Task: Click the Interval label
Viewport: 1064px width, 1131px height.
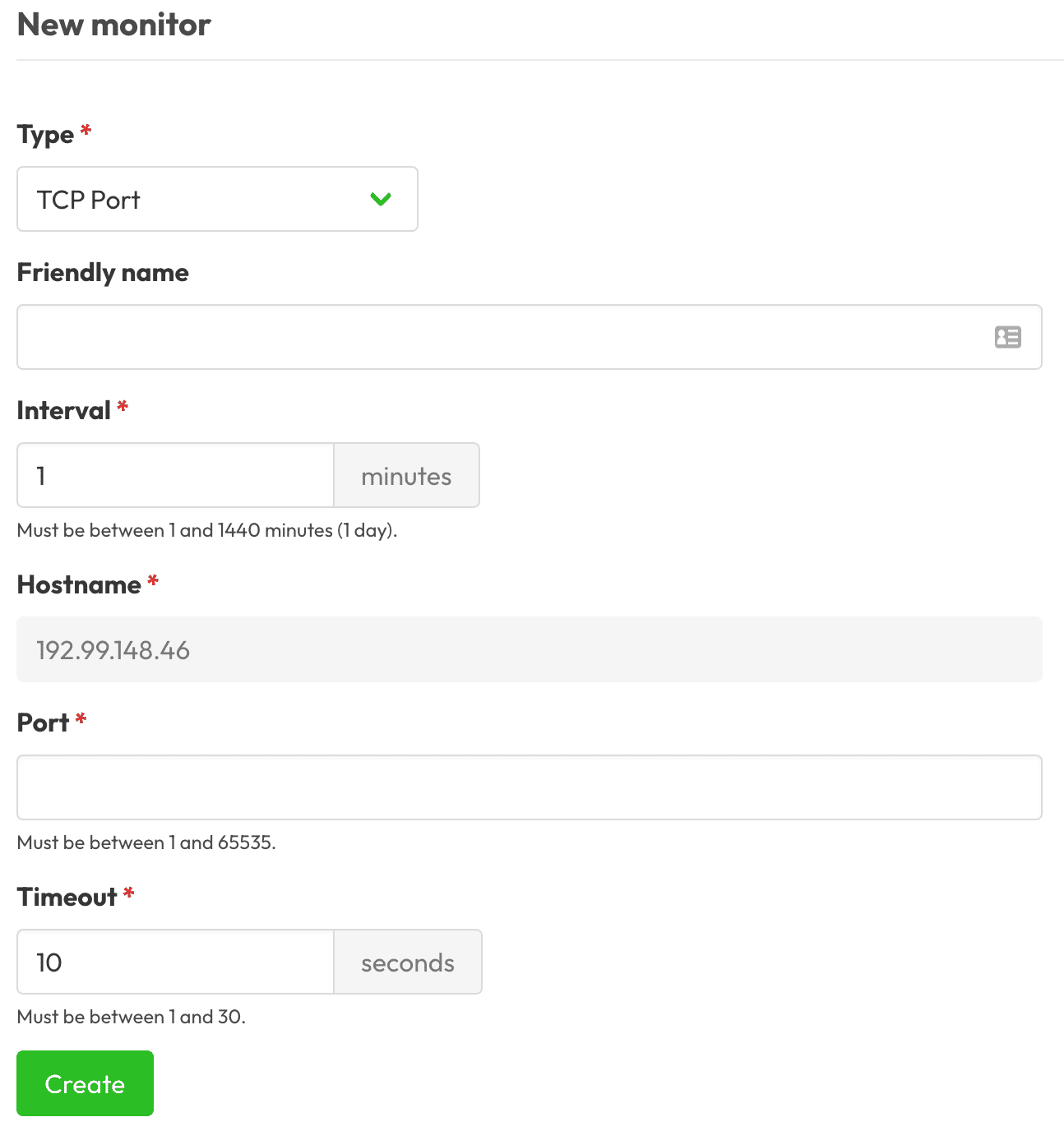Action: click(x=64, y=409)
